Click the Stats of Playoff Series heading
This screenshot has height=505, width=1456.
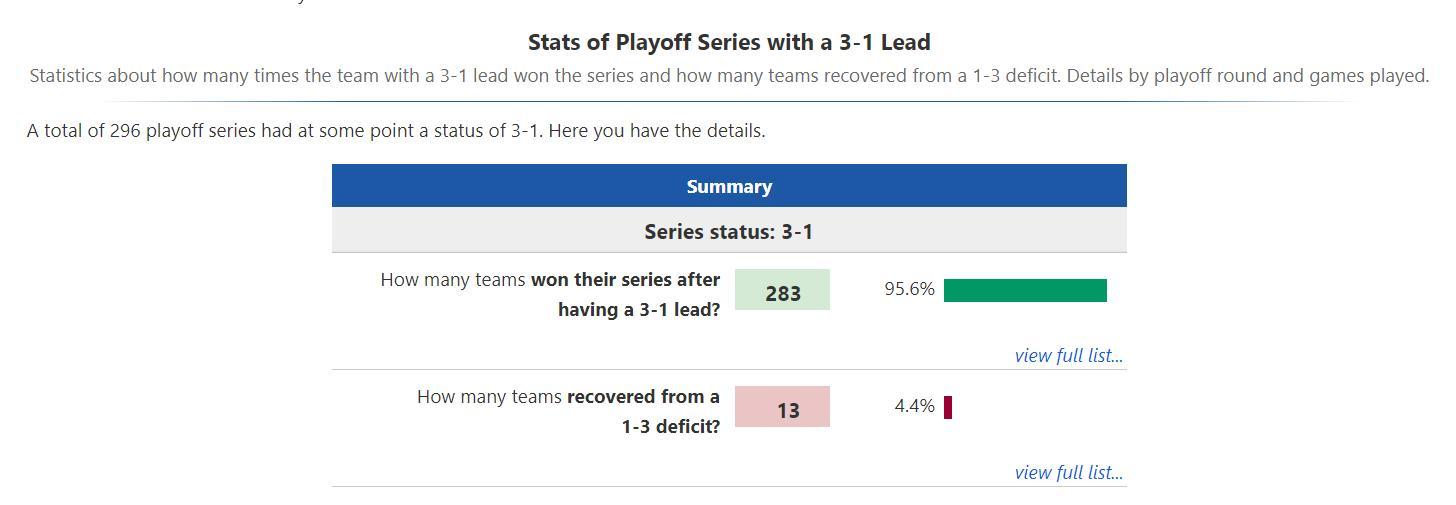tap(729, 42)
